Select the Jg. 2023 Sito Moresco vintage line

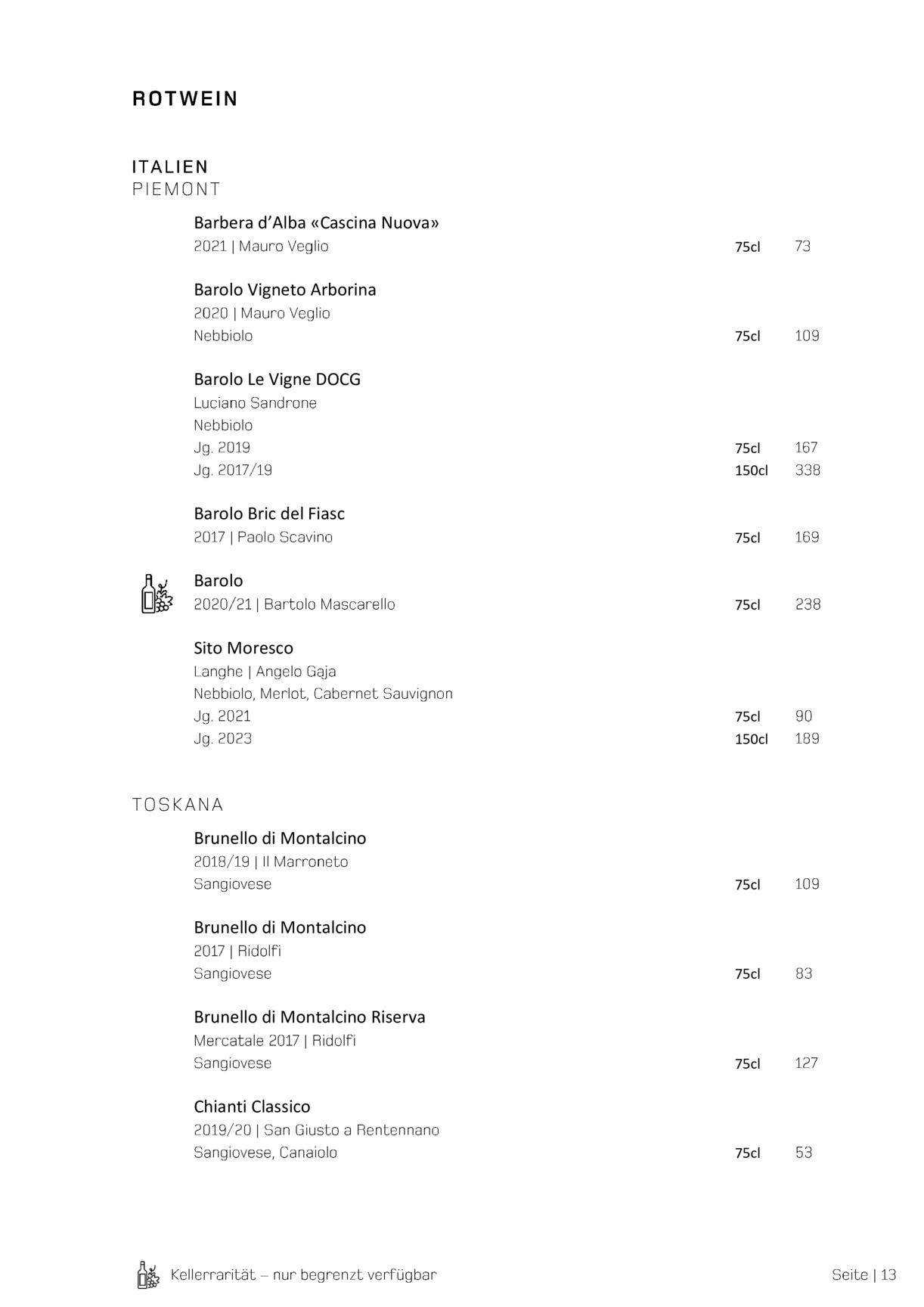(x=222, y=739)
